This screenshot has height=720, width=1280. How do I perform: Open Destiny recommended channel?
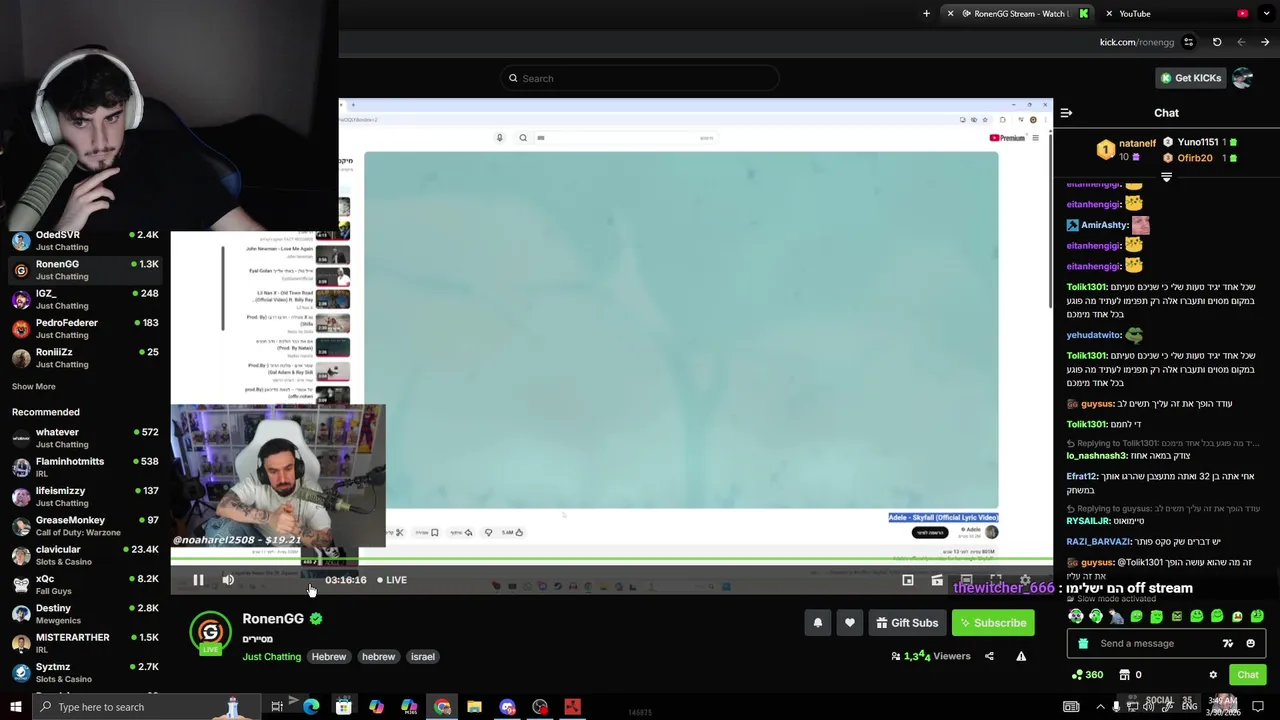coord(85,614)
